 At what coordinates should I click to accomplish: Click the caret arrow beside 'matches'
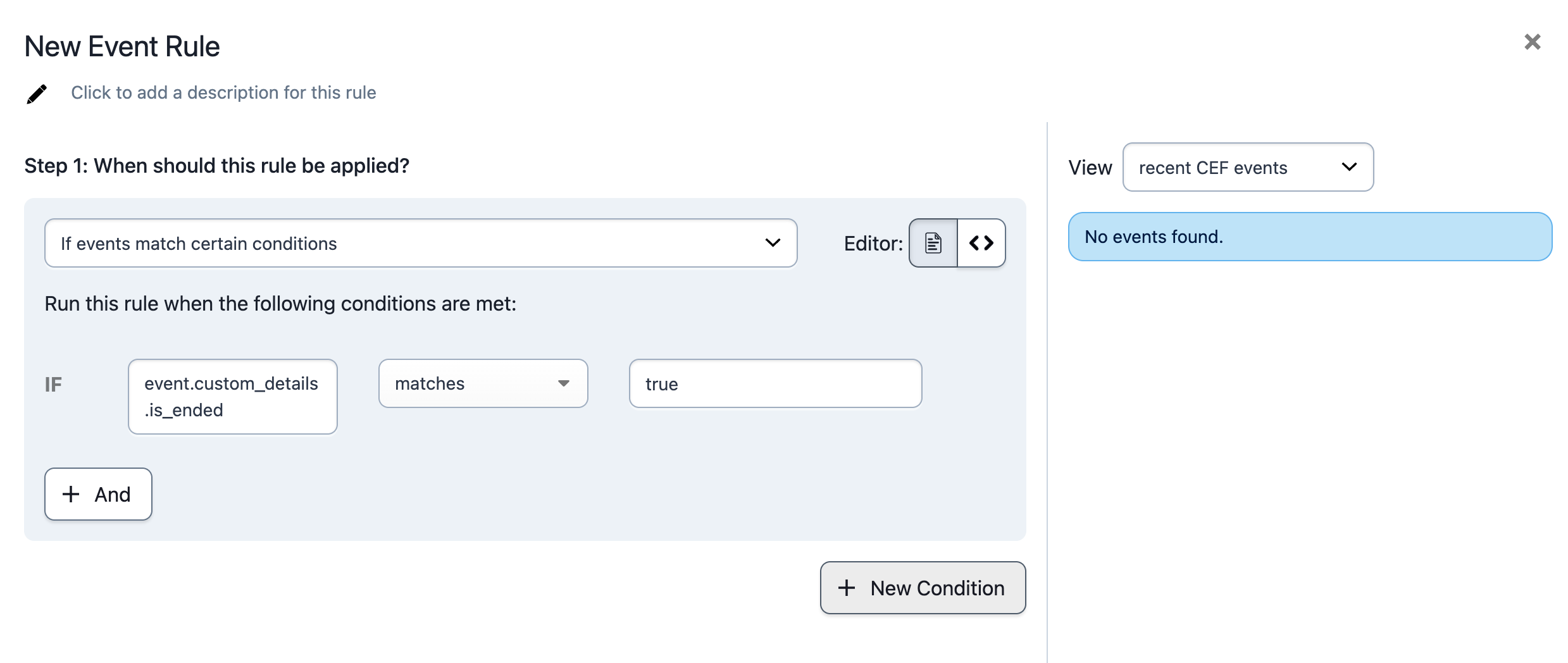(x=563, y=384)
